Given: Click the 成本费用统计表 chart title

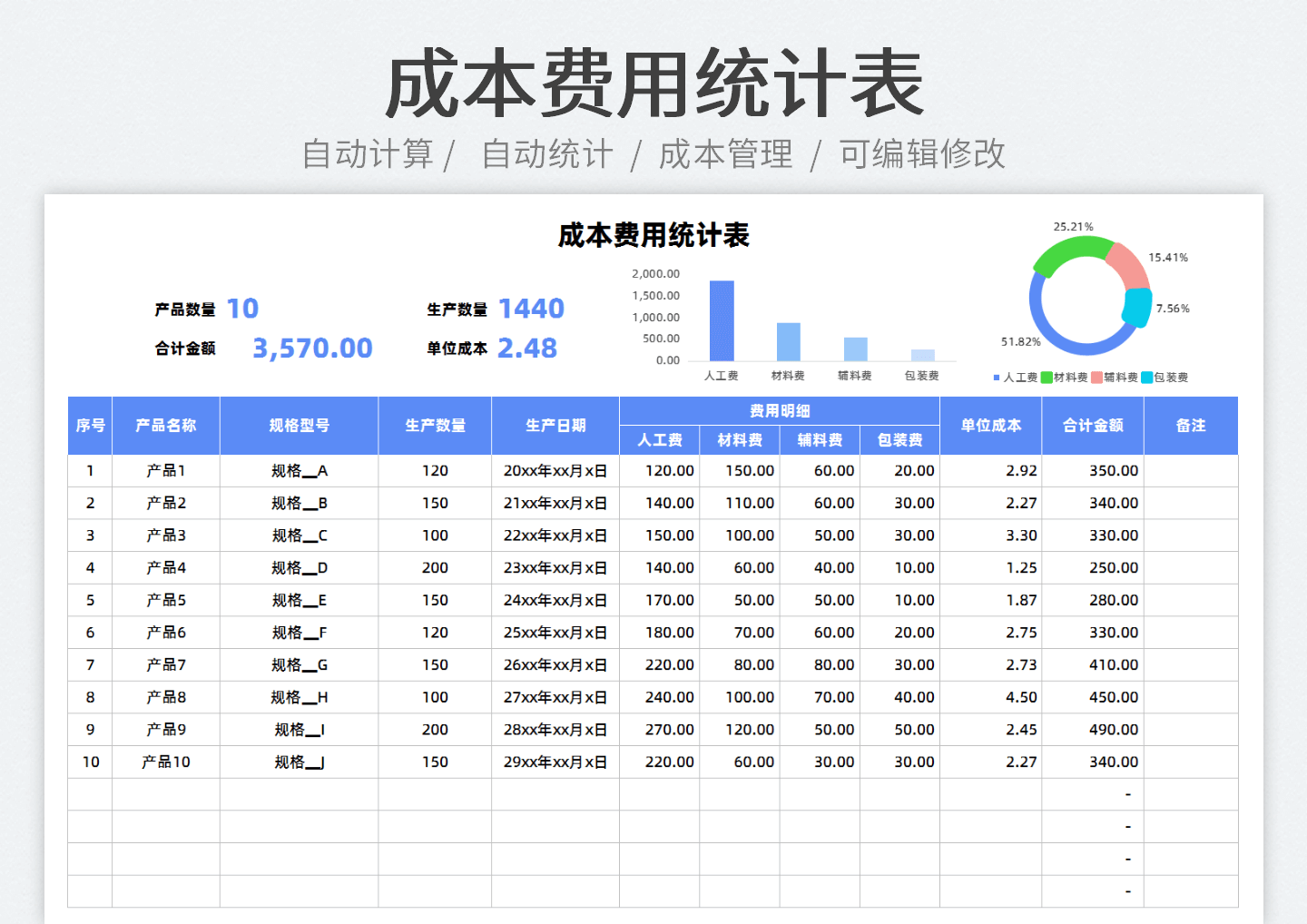Looking at the screenshot, I should click(655, 234).
